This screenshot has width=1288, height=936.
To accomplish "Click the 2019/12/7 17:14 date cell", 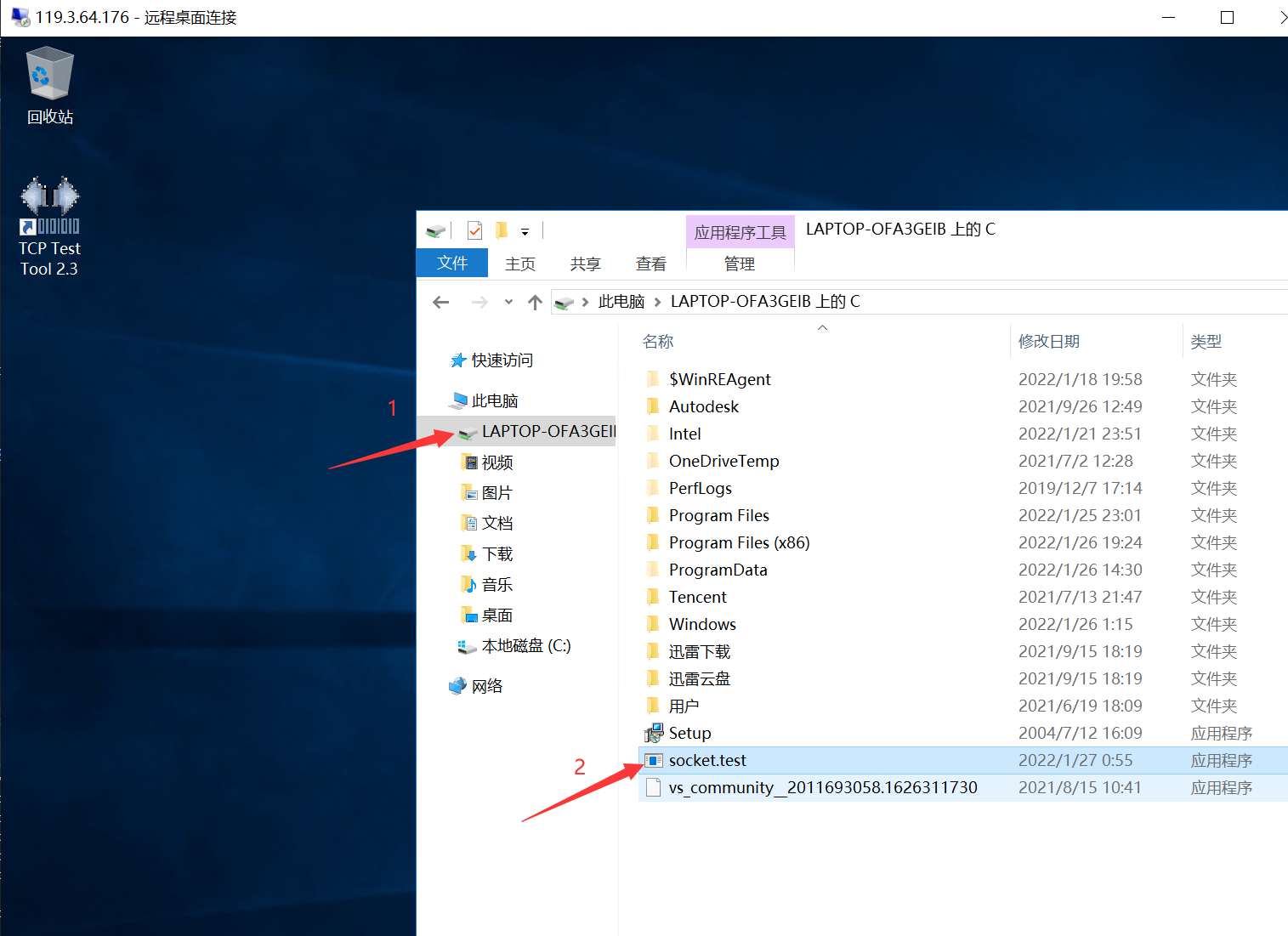I will [1081, 488].
